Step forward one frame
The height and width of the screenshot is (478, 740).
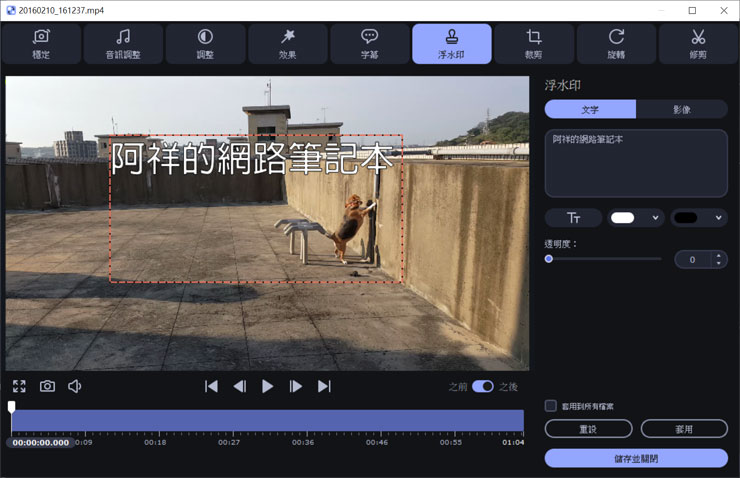(295, 386)
